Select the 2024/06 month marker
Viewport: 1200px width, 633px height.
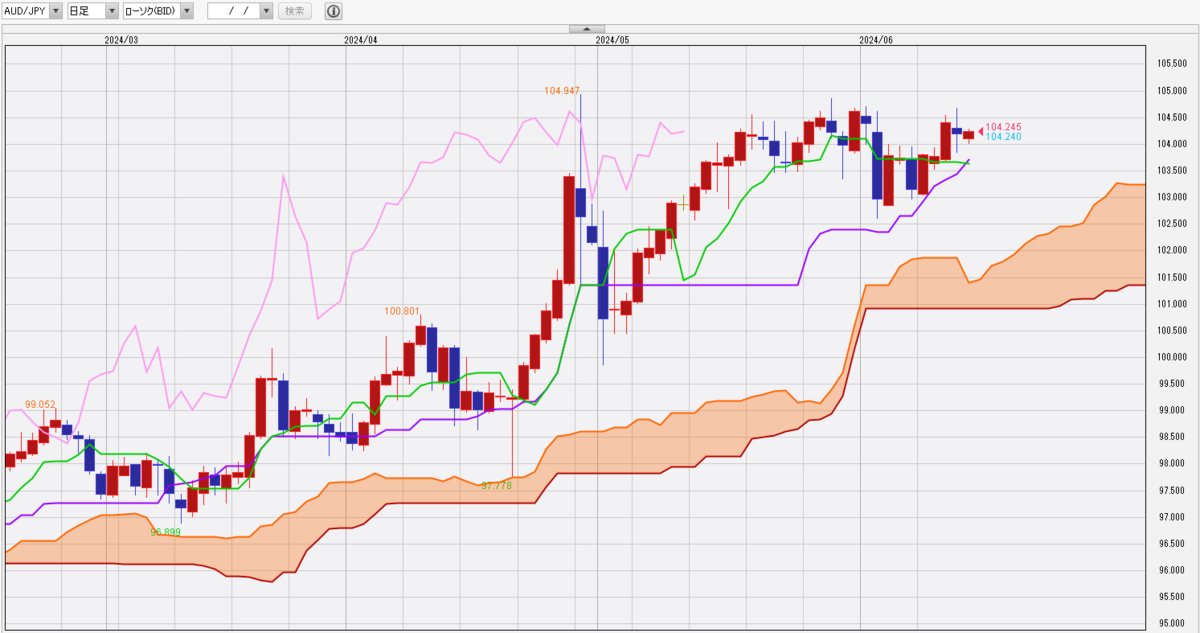876,40
